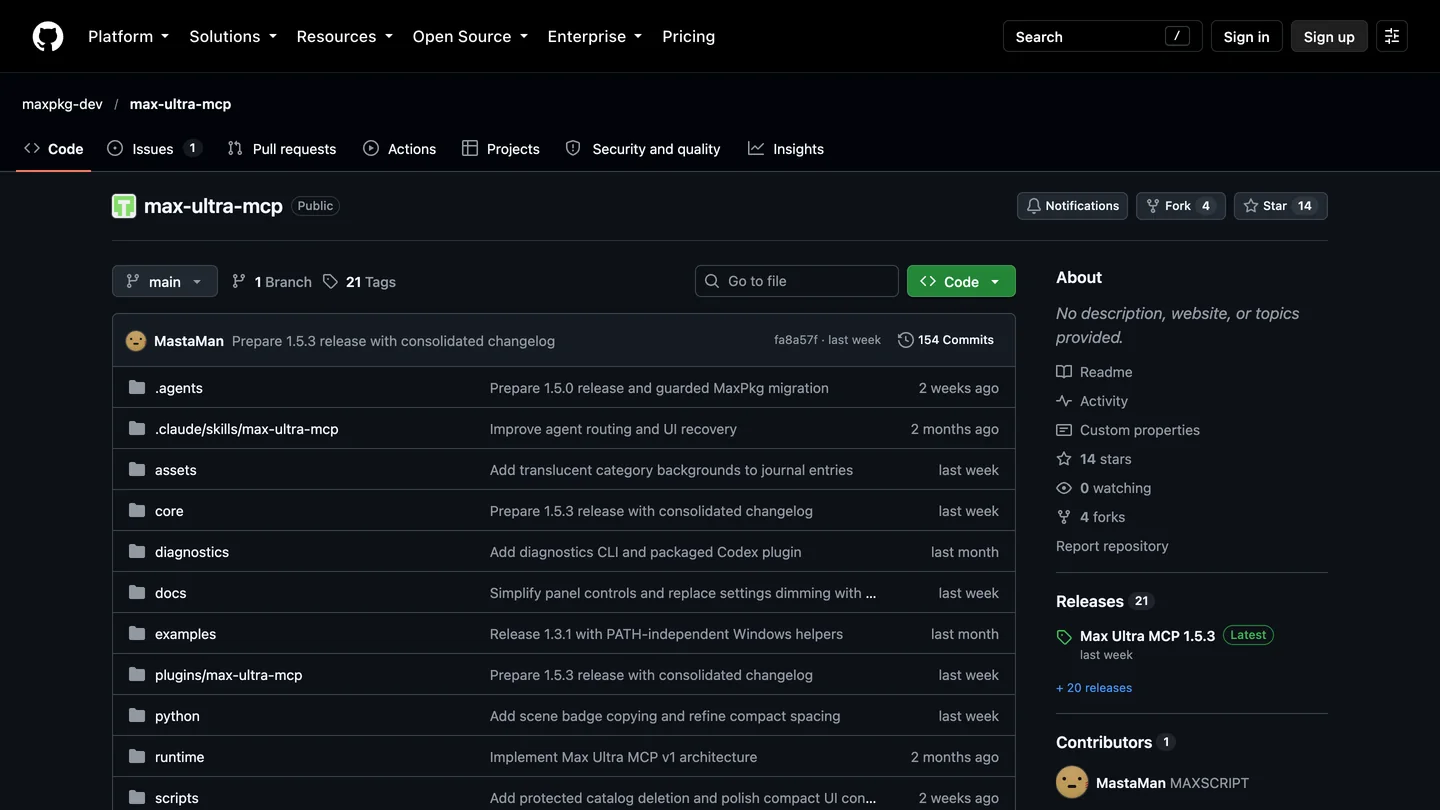The width and height of the screenshot is (1440, 810).
Task: Click the eye icon beside 0 watching
Action: coord(1064,488)
